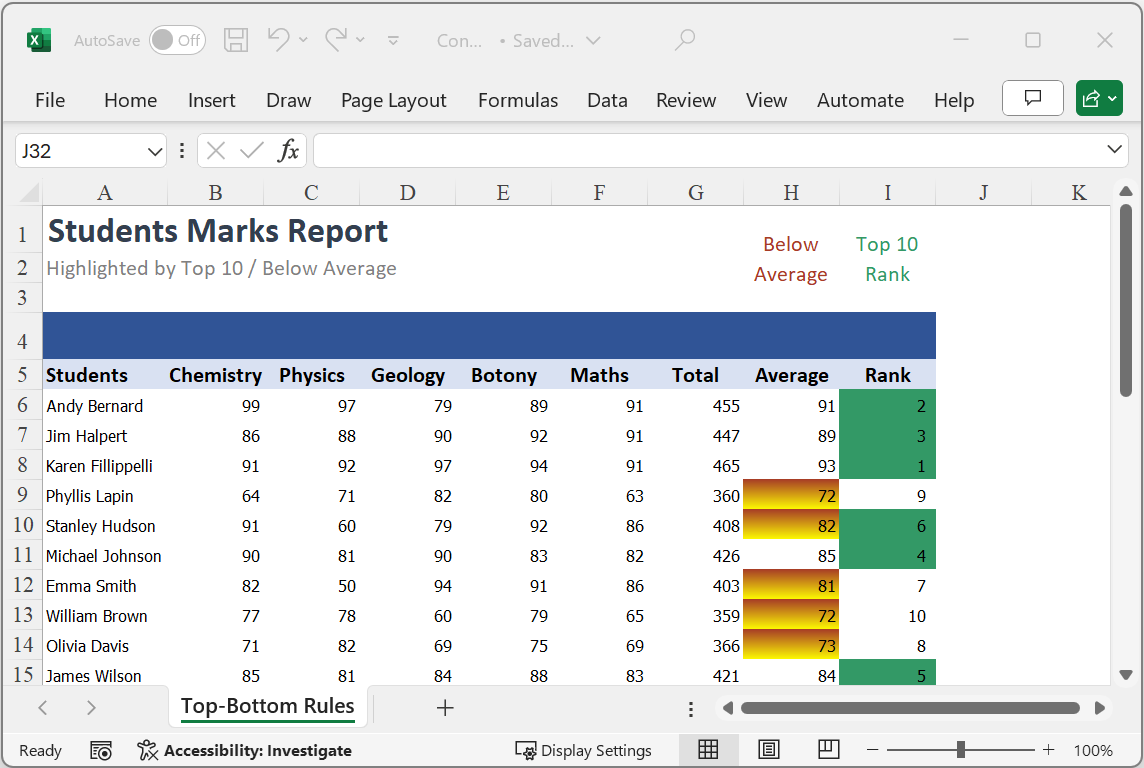Image resolution: width=1144 pixels, height=768 pixels.
Task: Toggle the AutoSave switch
Action: 177,40
